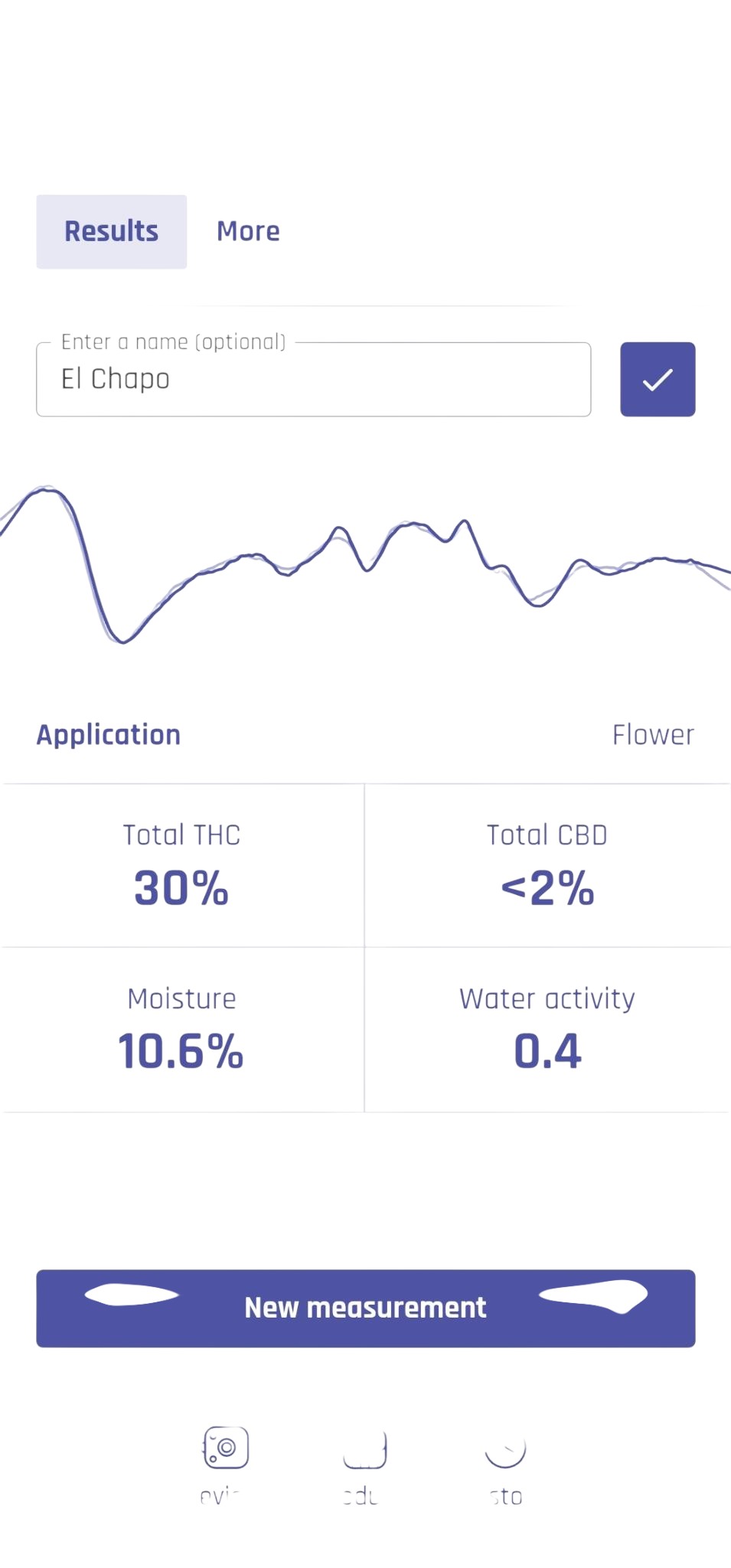Viewport: 731px width, 1568px height.
Task: Open the History clock icon
Action: 505,1449
